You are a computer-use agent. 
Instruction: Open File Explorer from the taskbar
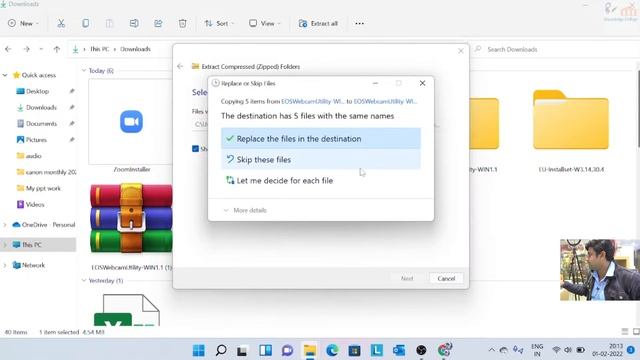310,350
